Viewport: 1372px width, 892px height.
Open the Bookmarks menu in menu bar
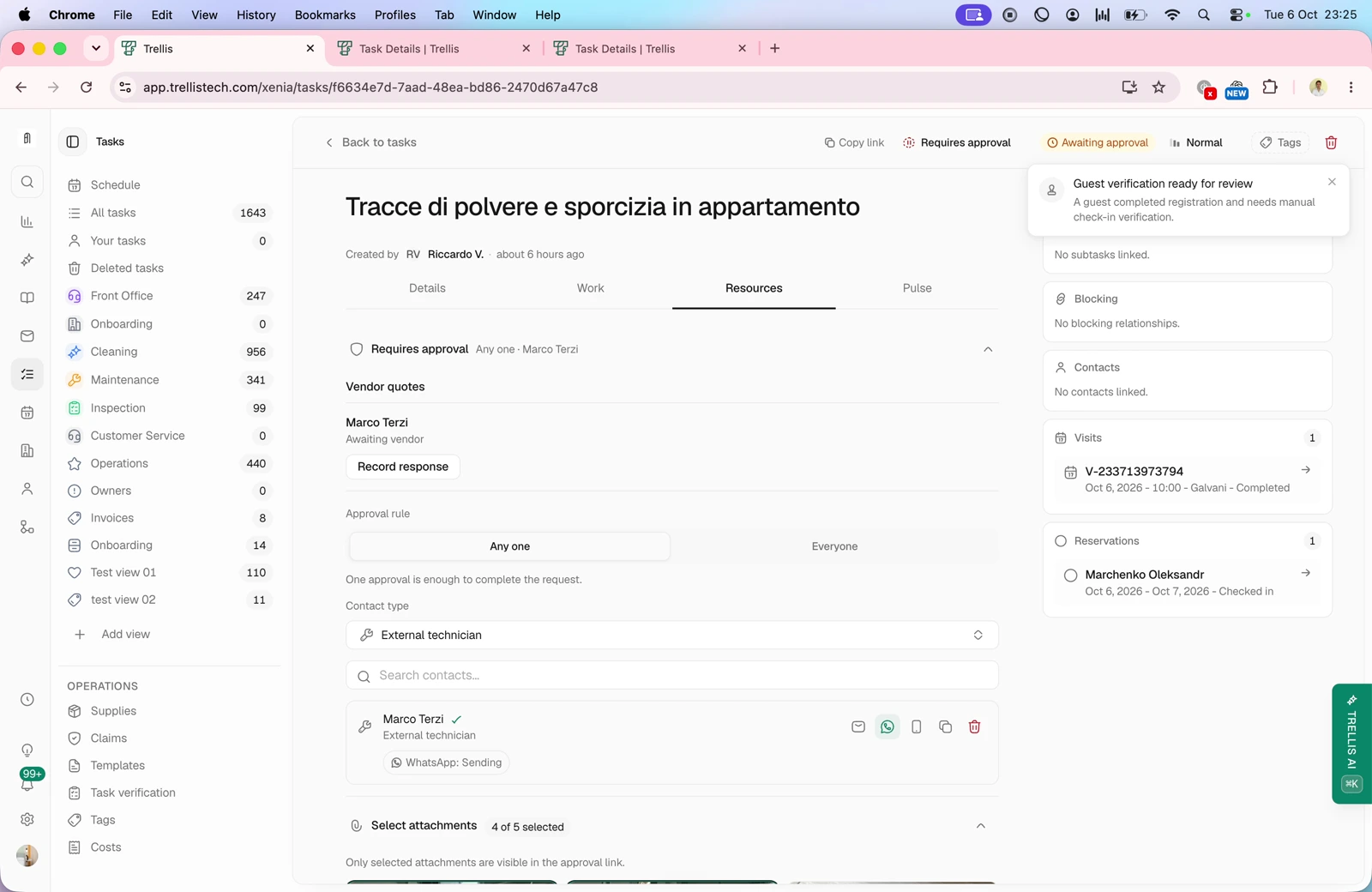tap(325, 15)
